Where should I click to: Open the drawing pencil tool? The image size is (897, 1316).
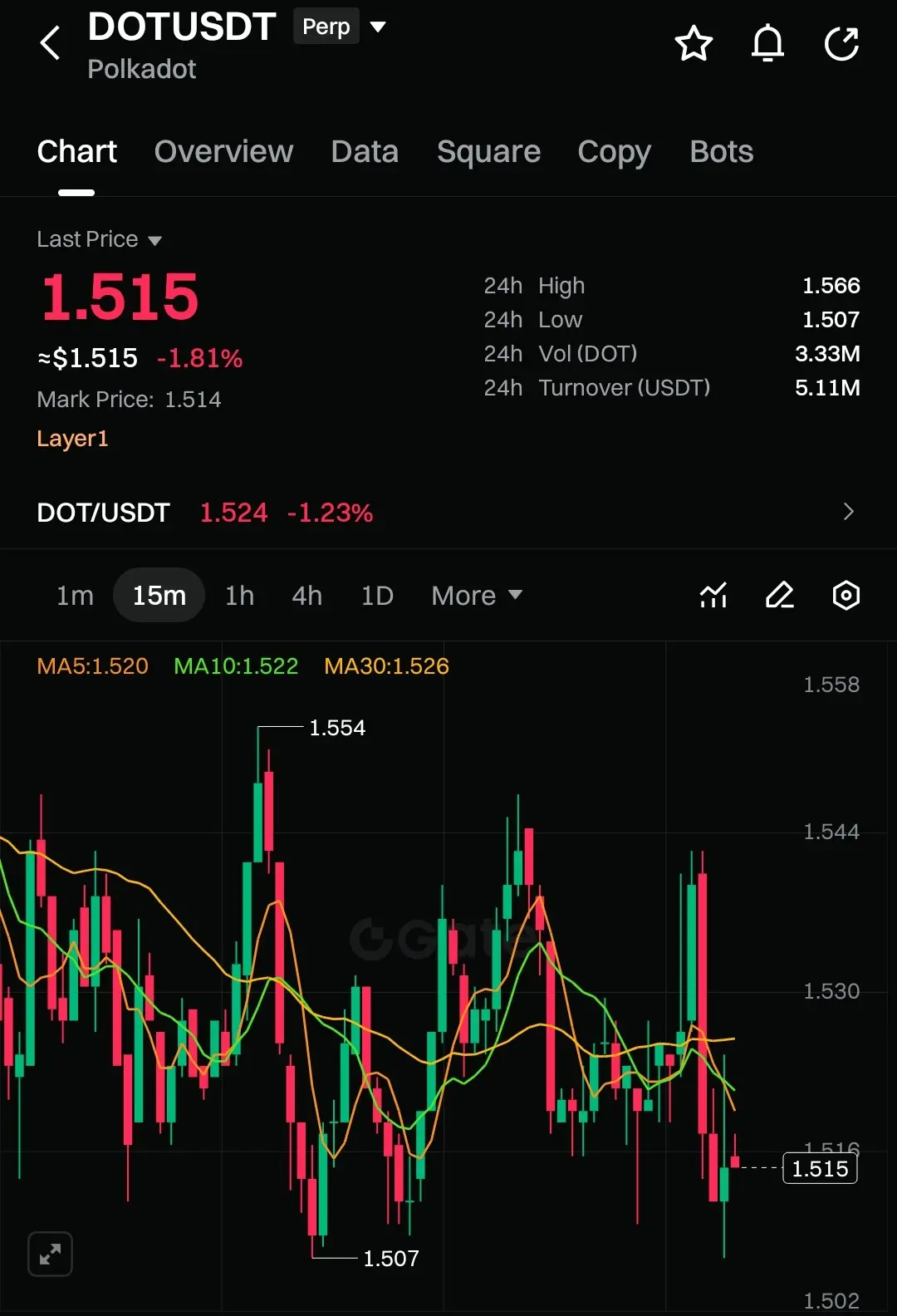[779, 595]
